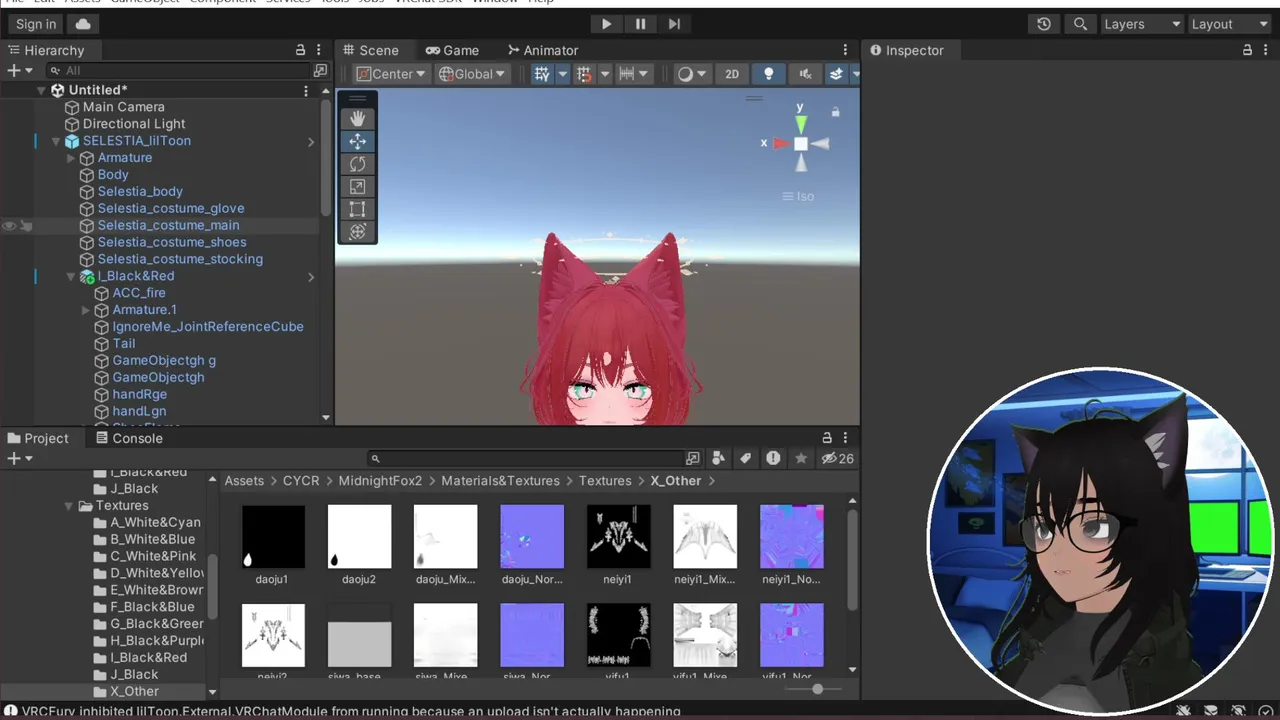Collapse the I_Black&Red object
This screenshot has height=720, width=1280.
[x=71, y=276]
